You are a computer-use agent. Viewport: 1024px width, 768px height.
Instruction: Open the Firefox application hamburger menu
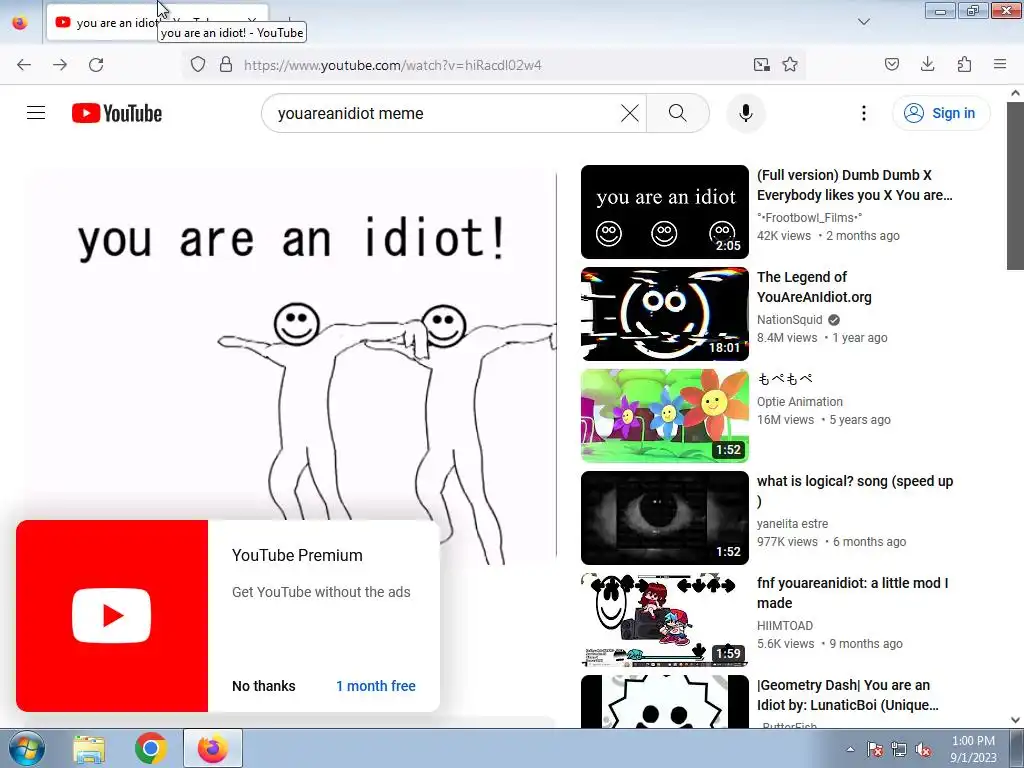coord(1000,65)
